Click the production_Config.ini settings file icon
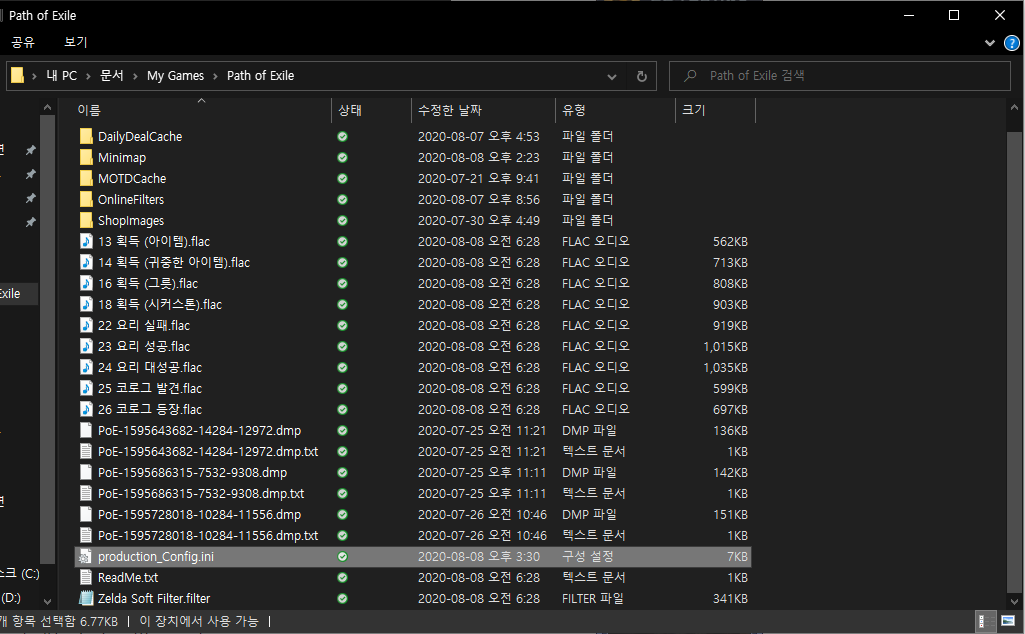1025x634 pixels. pyautogui.click(x=86, y=556)
